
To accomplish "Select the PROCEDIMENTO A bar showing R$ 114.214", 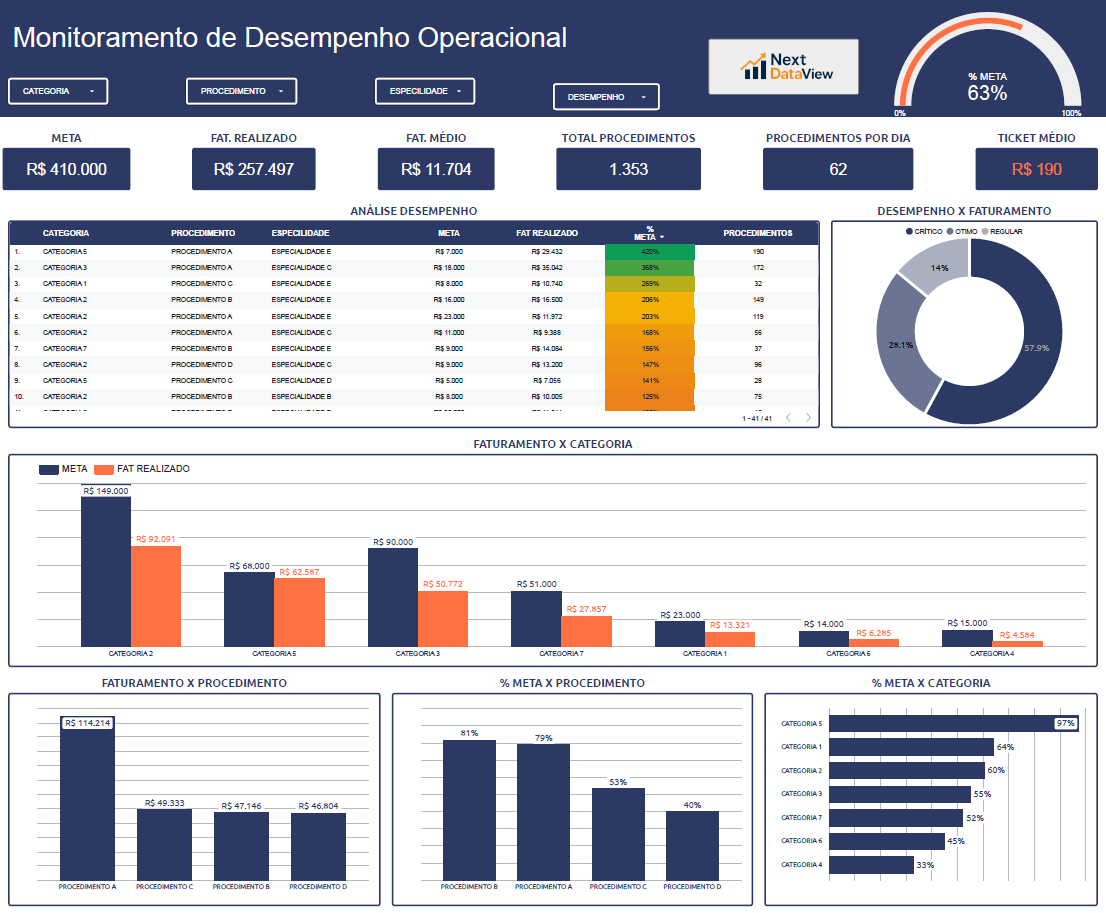I will click(87, 798).
